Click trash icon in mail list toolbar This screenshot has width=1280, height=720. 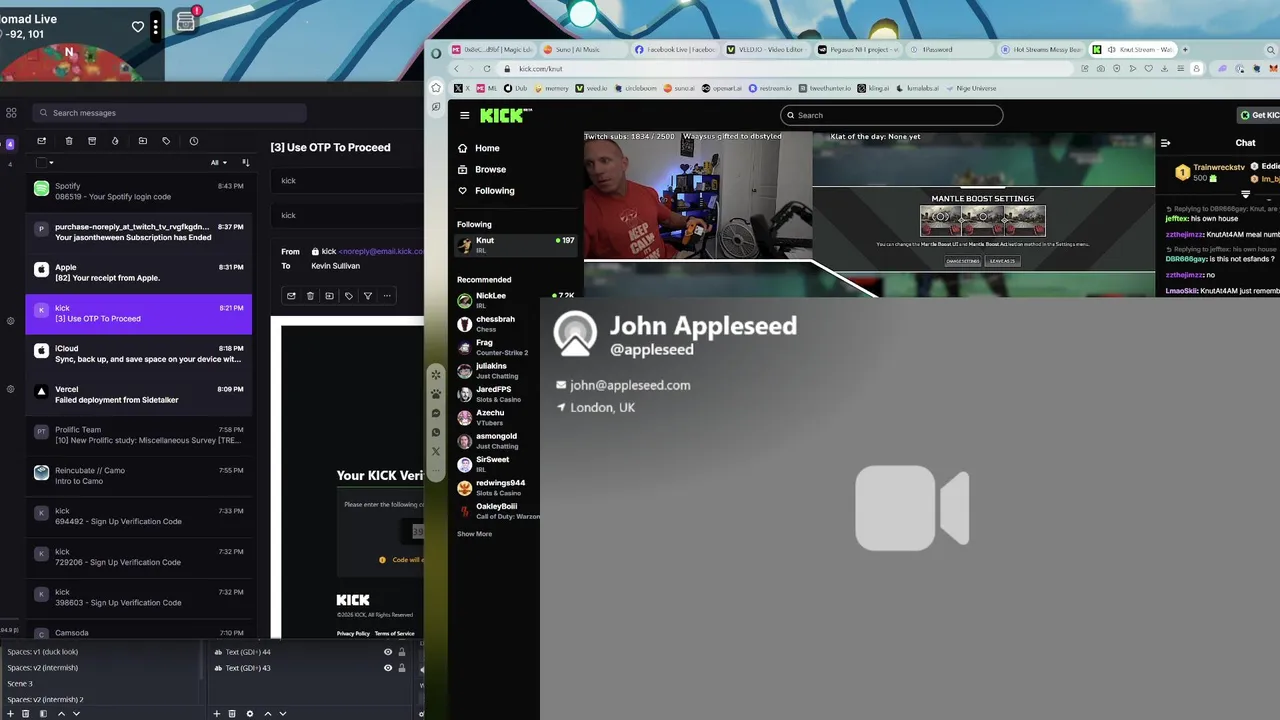coord(69,141)
